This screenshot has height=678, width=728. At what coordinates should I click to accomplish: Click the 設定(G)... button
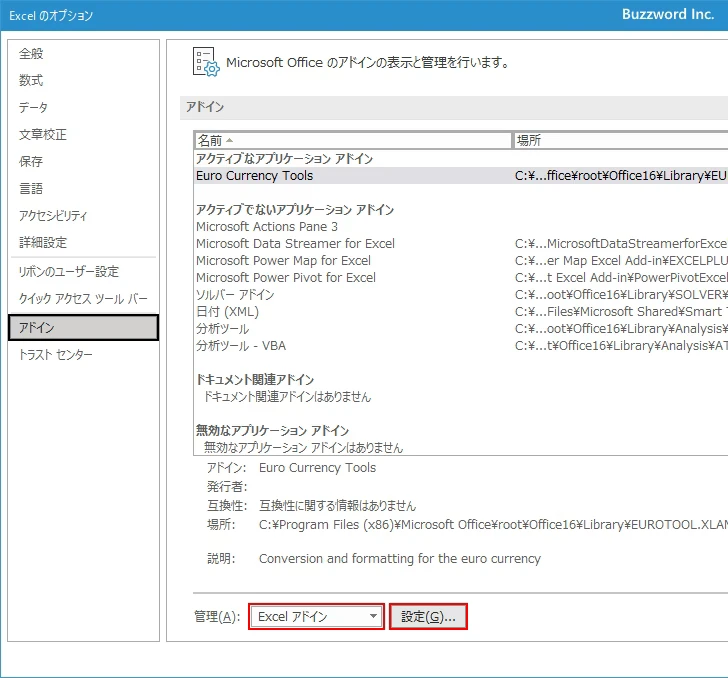(x=428, y=617)
